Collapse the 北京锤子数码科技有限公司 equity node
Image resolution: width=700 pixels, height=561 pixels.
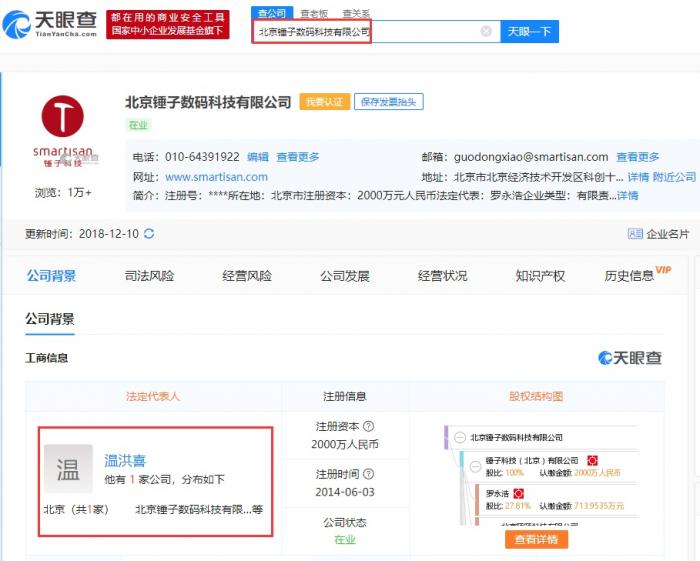click(x=460, y=437)
